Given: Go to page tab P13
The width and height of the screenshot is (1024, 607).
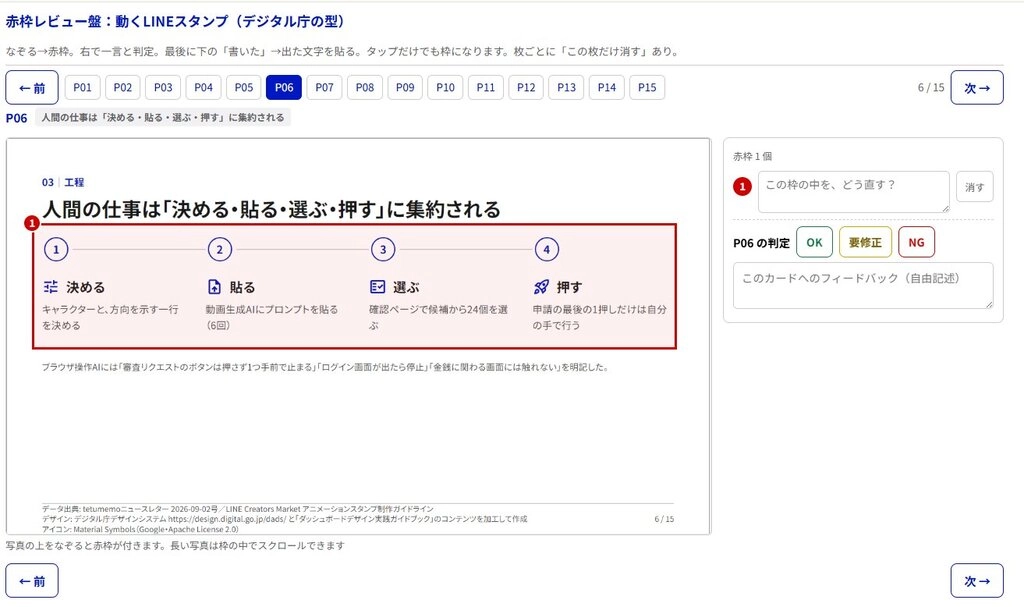Looking at the screenshot, I should (x=567, y=88).
